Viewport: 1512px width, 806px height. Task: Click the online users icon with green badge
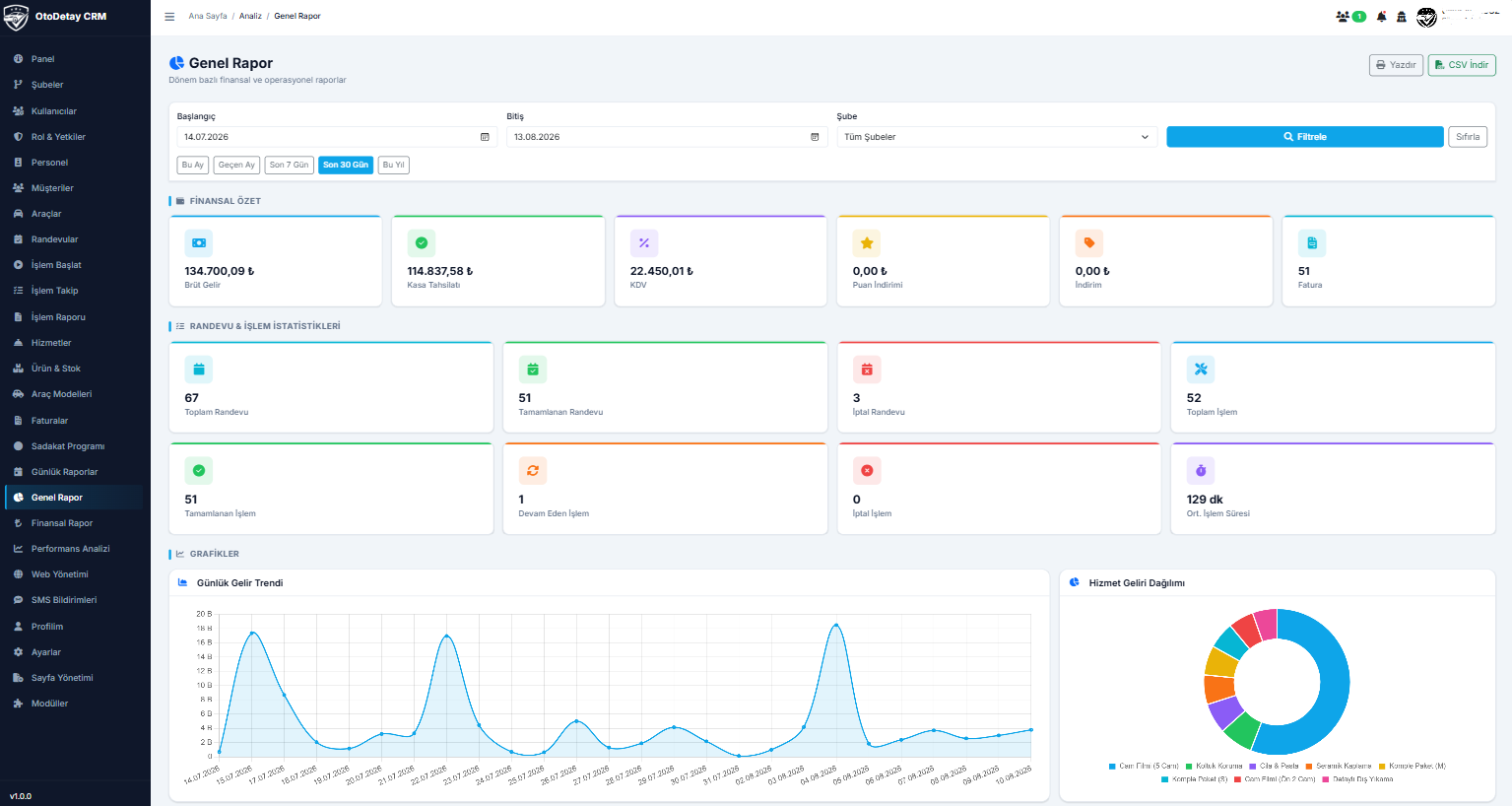point(1350,17)
